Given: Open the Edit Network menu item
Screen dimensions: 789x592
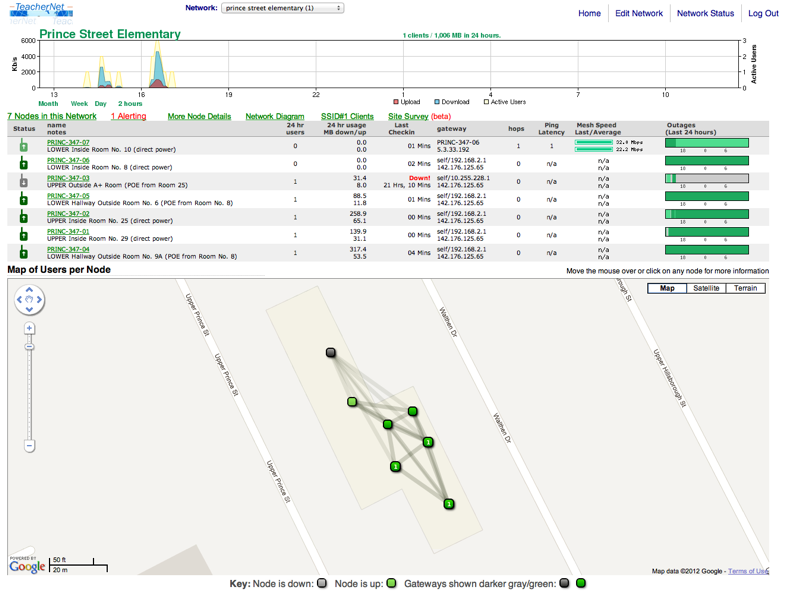Looking at the screenshot, I should 639,14.
